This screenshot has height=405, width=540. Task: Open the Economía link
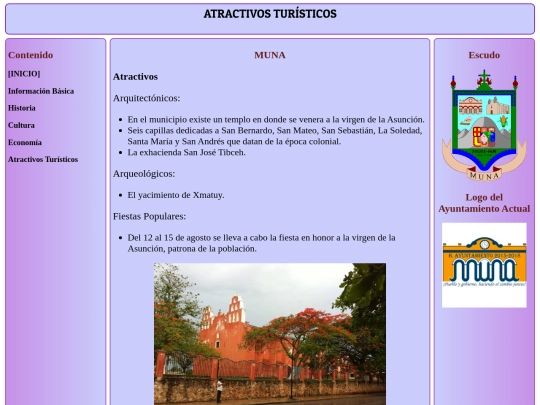pyautogui.click(x=25, y=142)
